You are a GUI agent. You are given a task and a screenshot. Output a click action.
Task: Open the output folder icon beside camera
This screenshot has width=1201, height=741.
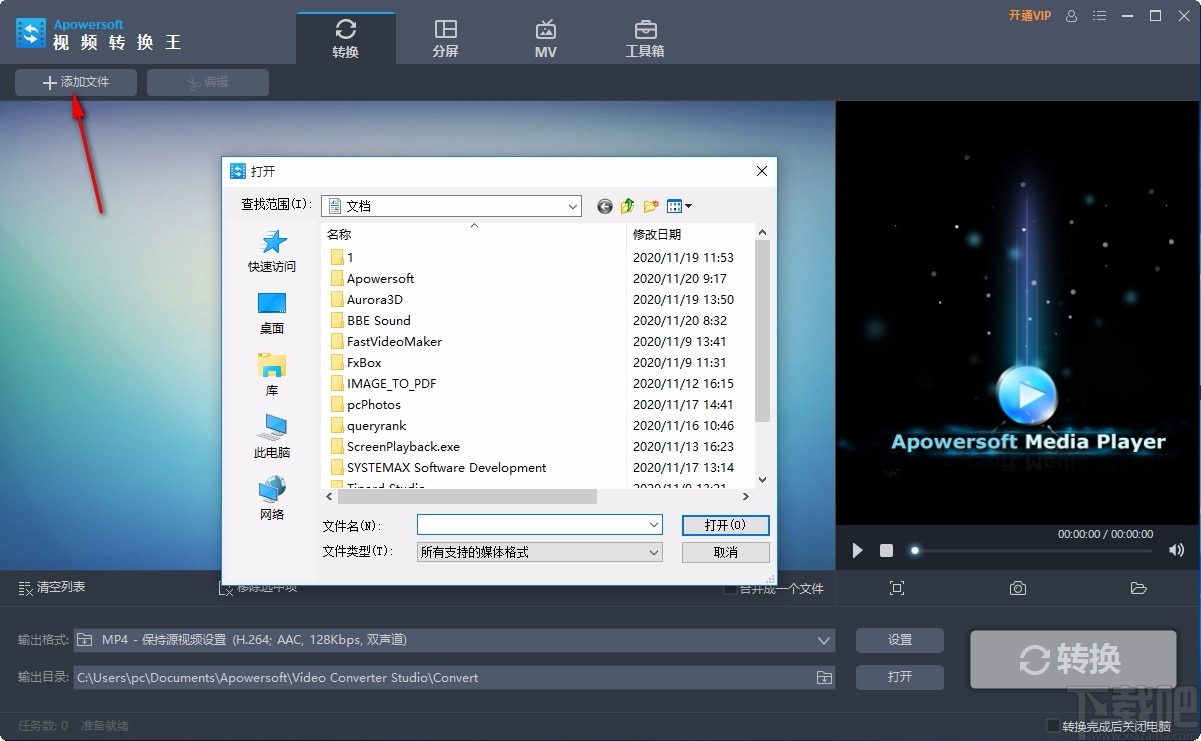1138,589
